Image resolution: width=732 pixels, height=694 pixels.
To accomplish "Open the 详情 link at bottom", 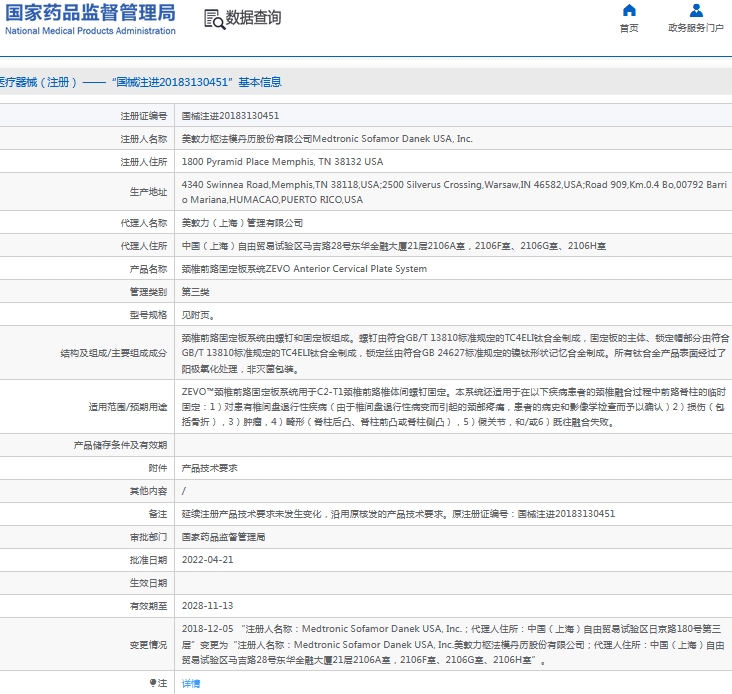I will click(x=191, y=684).
